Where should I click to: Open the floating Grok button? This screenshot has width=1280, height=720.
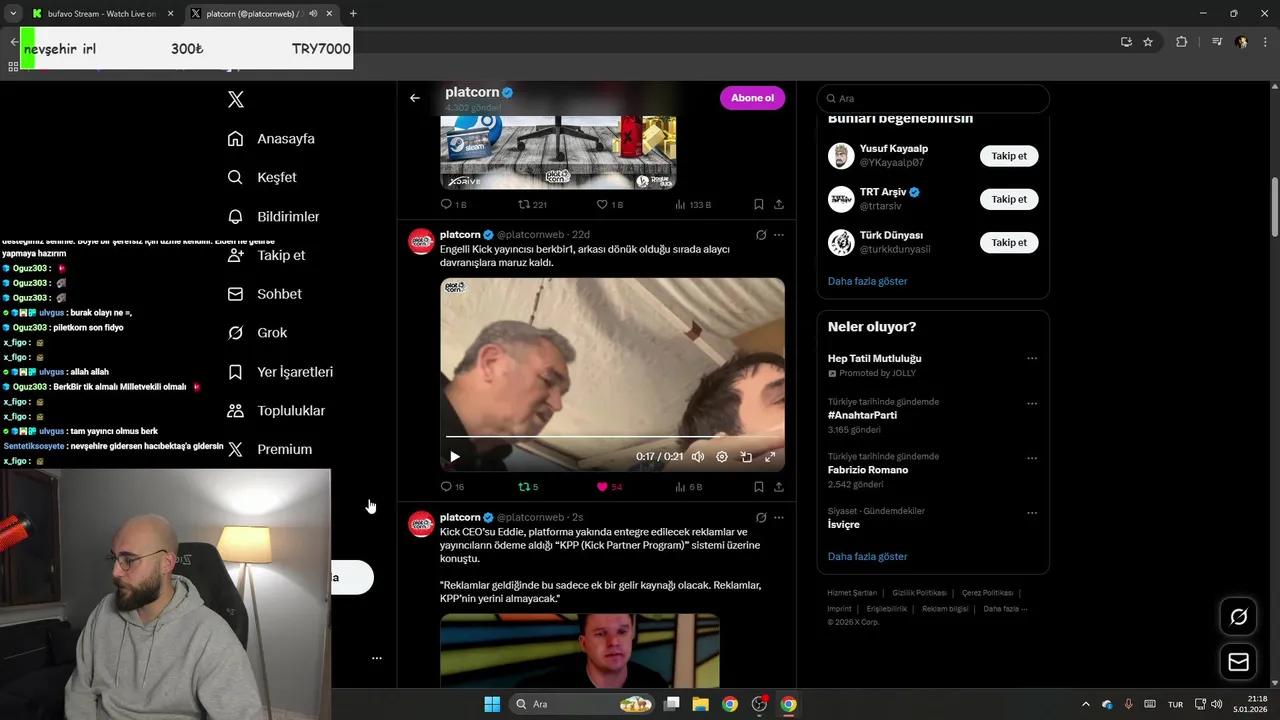pos(1239,617)
